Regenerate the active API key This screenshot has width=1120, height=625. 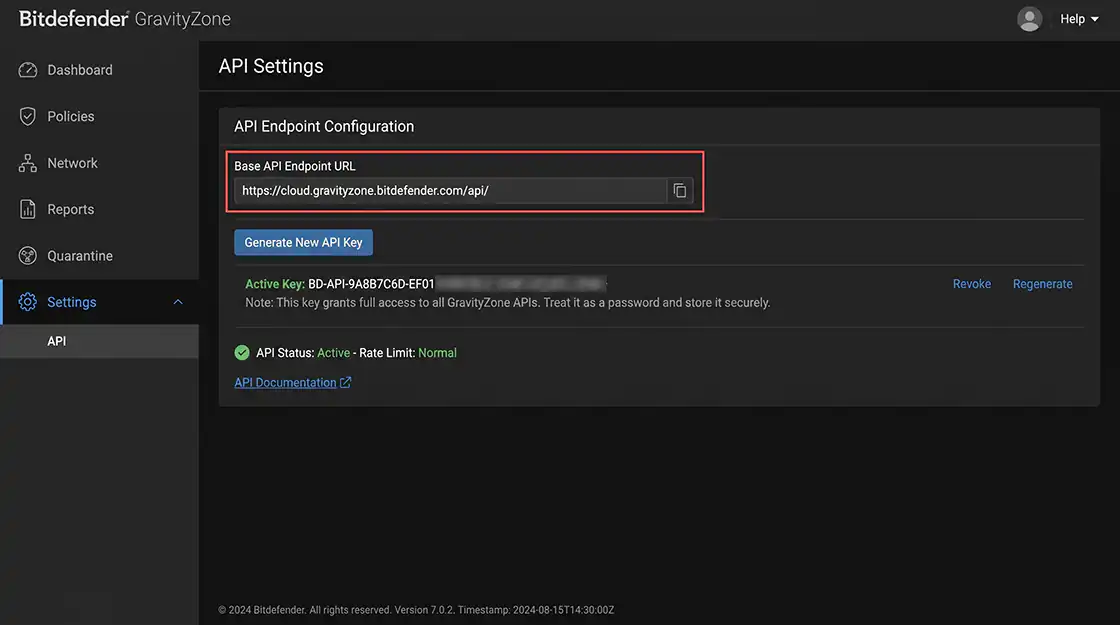click(x=1042, y=284)
